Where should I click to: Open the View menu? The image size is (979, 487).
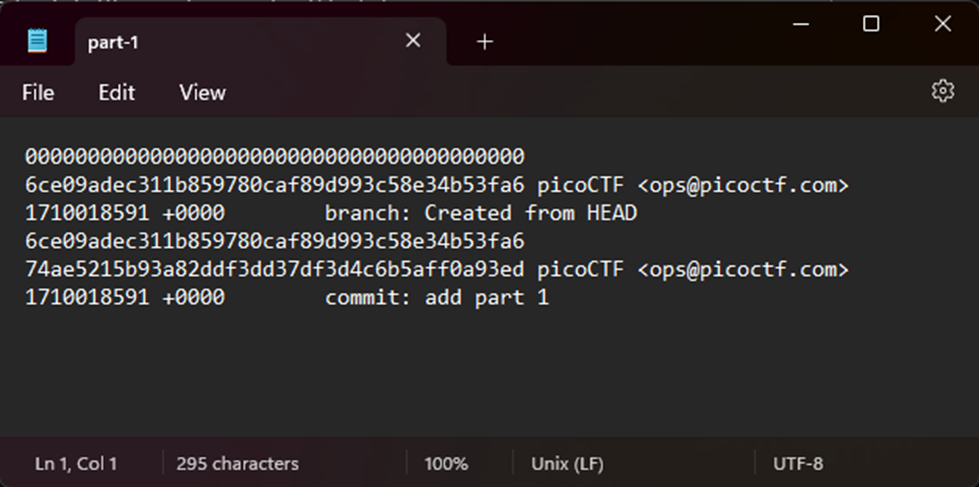click(x=202, y=92)
